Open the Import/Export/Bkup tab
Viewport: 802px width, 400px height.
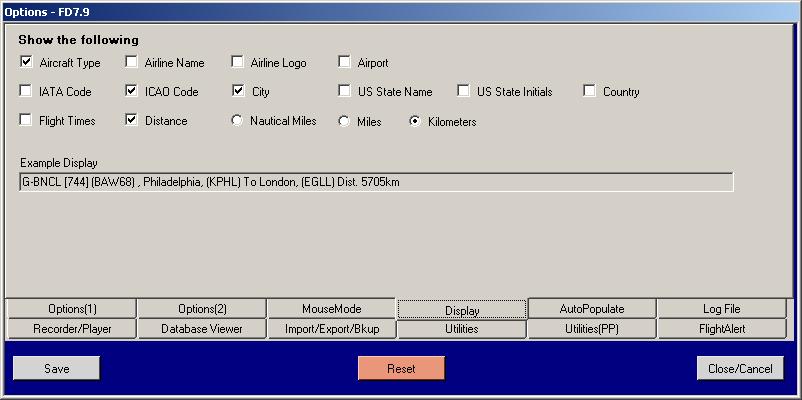(x=332, y=329)
